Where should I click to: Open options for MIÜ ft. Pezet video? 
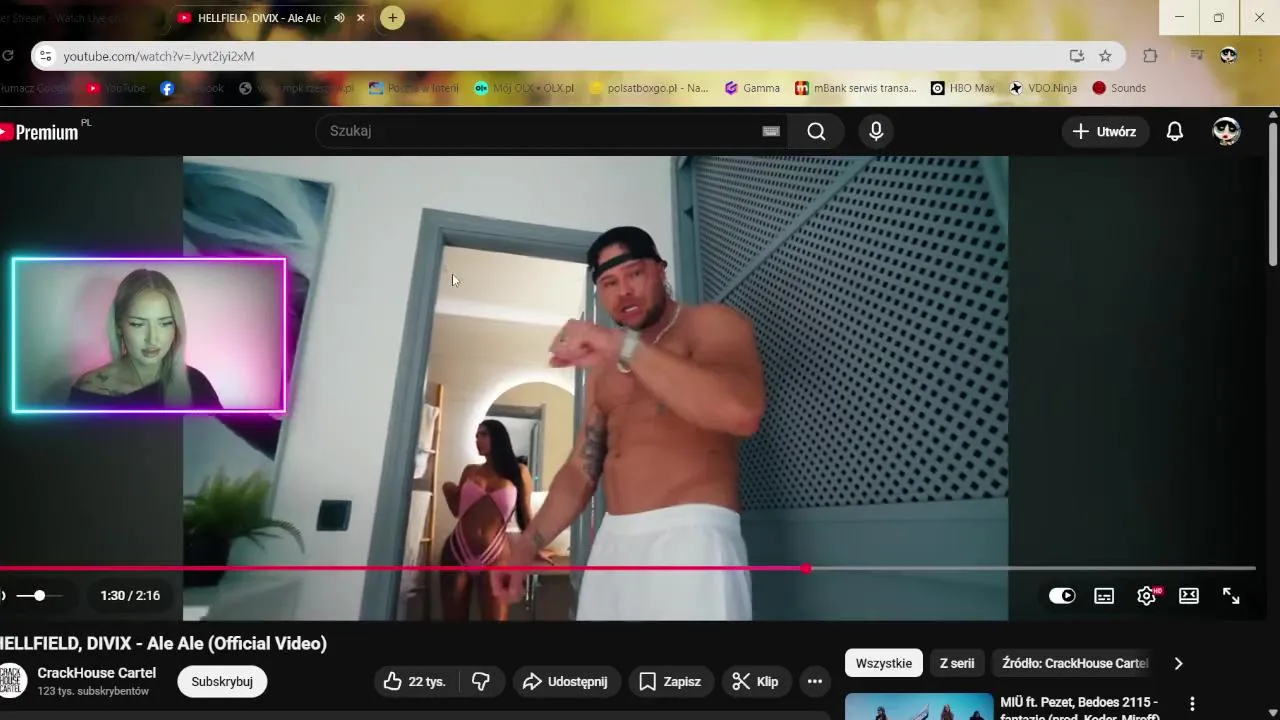(x=1192, y=705)
